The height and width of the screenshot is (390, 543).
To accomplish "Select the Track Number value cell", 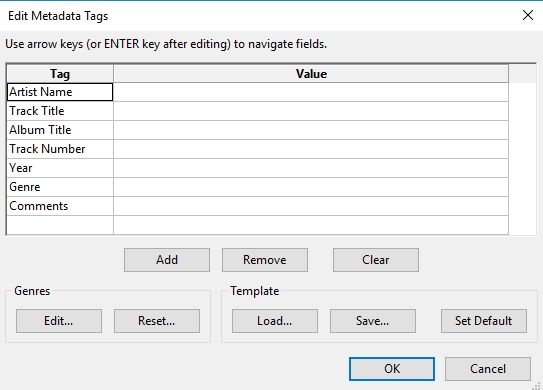I will pyautogui.click(x=311, y=149).
